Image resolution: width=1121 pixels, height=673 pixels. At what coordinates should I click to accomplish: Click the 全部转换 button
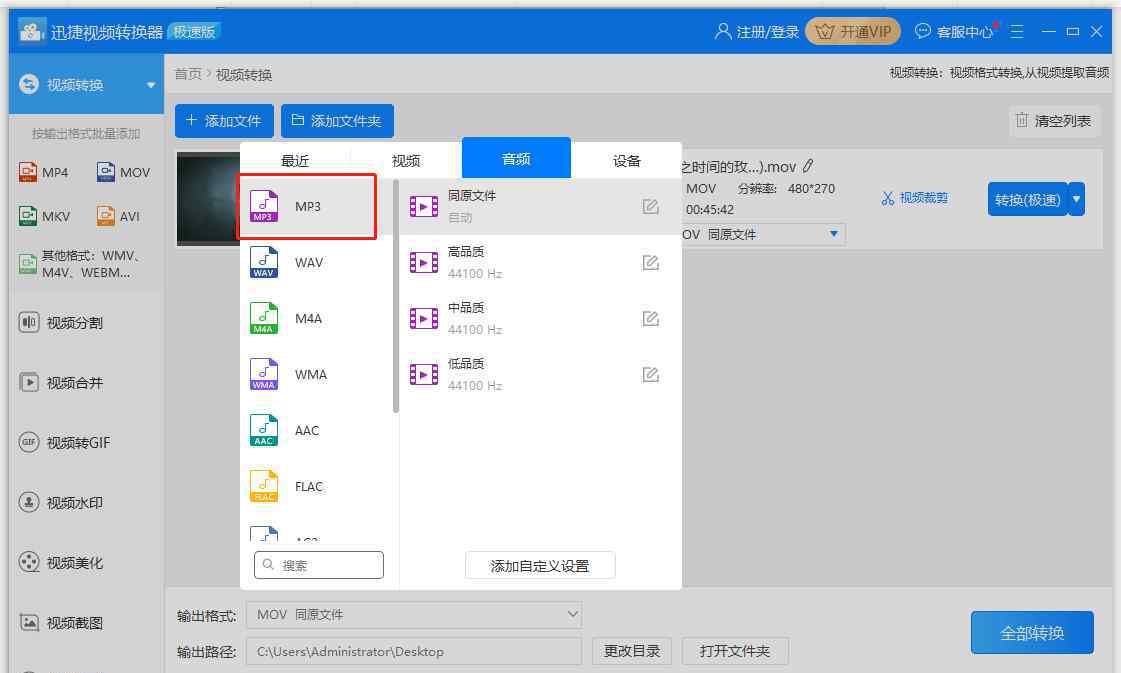pyautogui.click(x=1032, y=632)
